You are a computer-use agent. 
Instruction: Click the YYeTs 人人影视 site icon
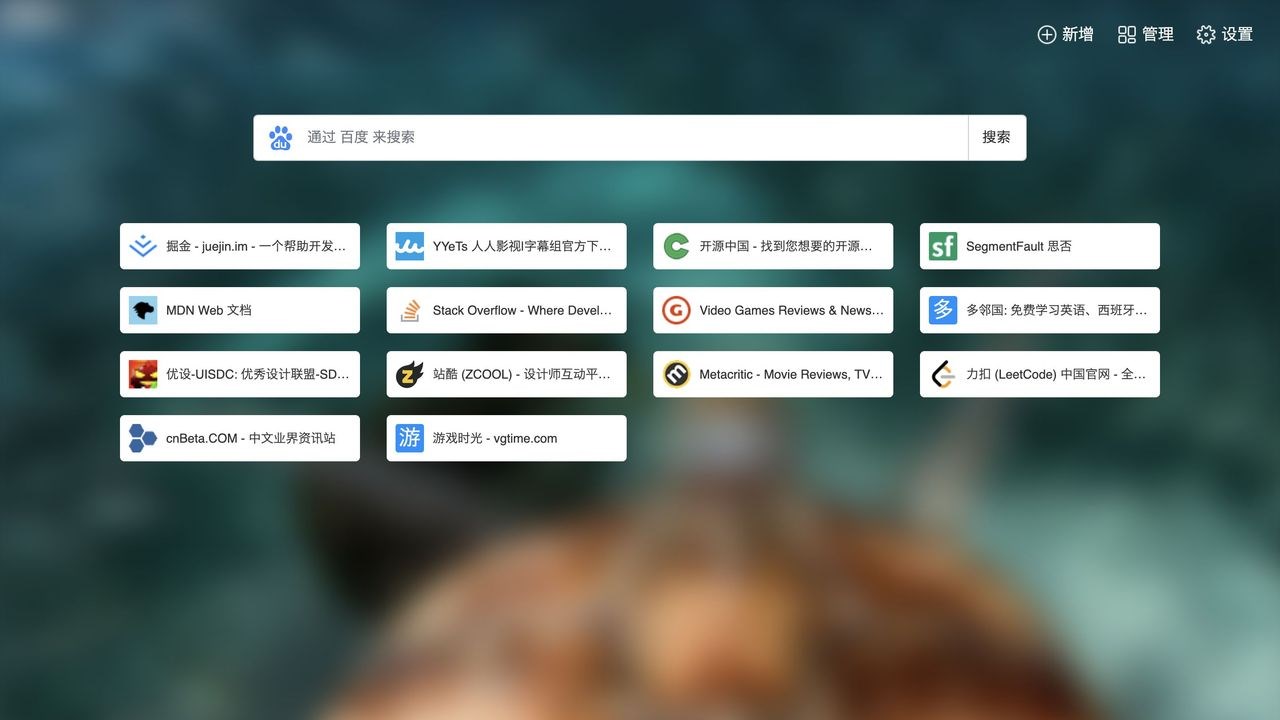click(x=410, y=246)
